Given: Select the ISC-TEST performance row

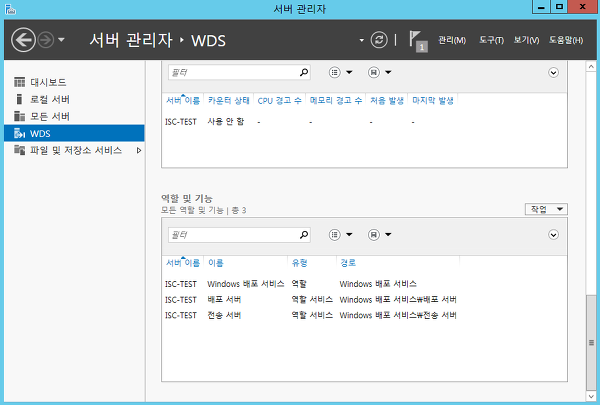Looking at the screenshot, I should [364, 122].
